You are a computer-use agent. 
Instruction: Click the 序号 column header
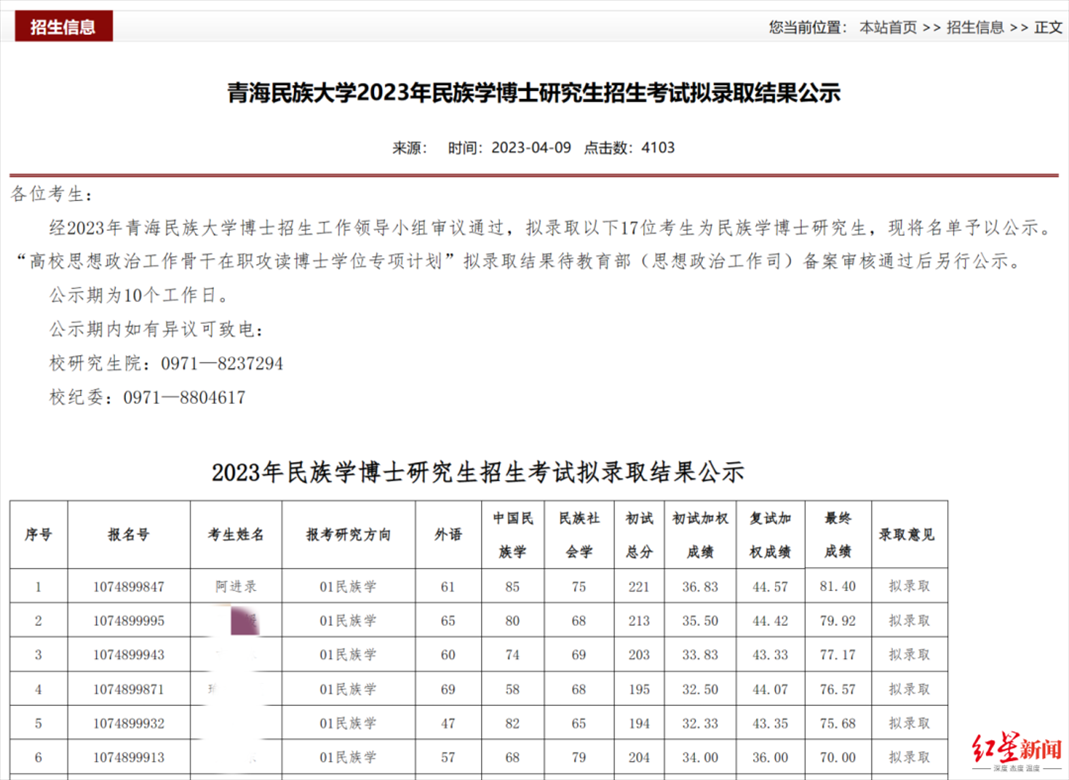tap(38, 535)
